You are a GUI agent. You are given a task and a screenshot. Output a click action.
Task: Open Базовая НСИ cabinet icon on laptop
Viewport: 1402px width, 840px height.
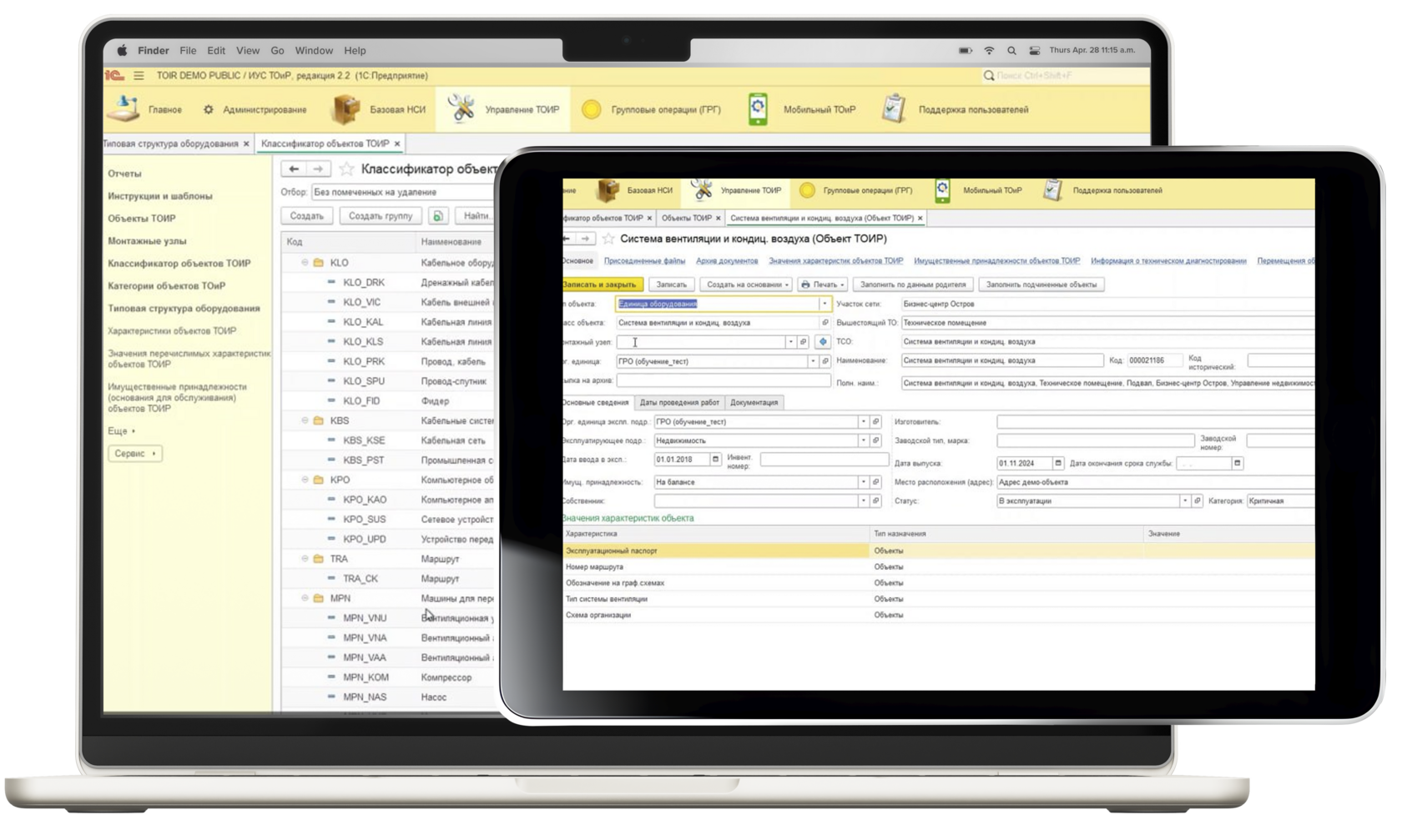pos(345,108)
